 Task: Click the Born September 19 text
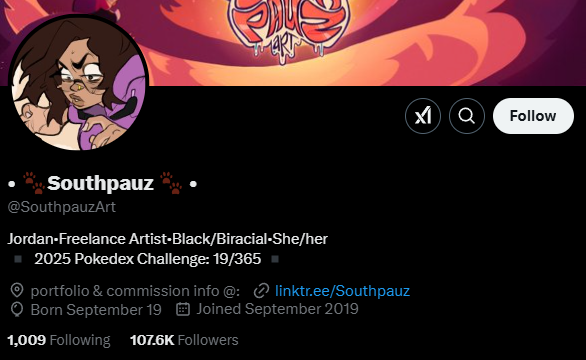96,310
